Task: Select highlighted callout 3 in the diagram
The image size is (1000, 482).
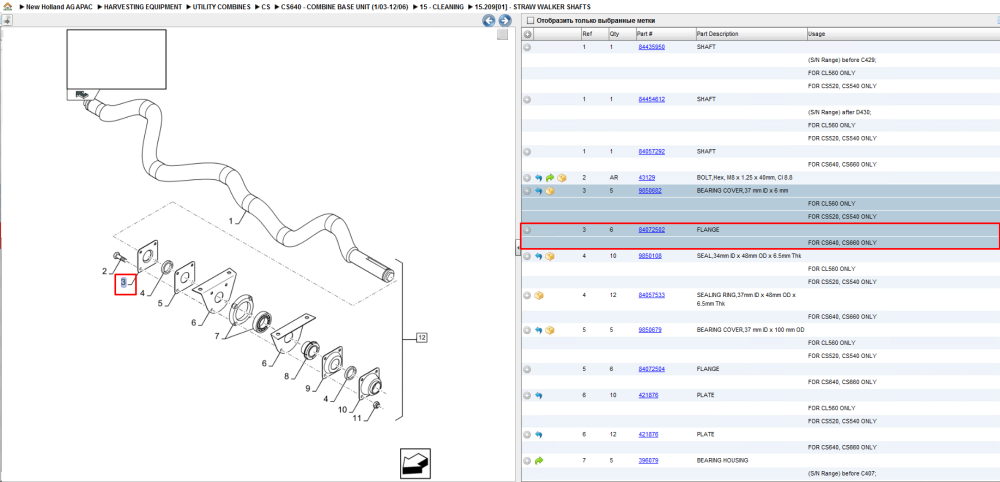Action: point(124,282)
